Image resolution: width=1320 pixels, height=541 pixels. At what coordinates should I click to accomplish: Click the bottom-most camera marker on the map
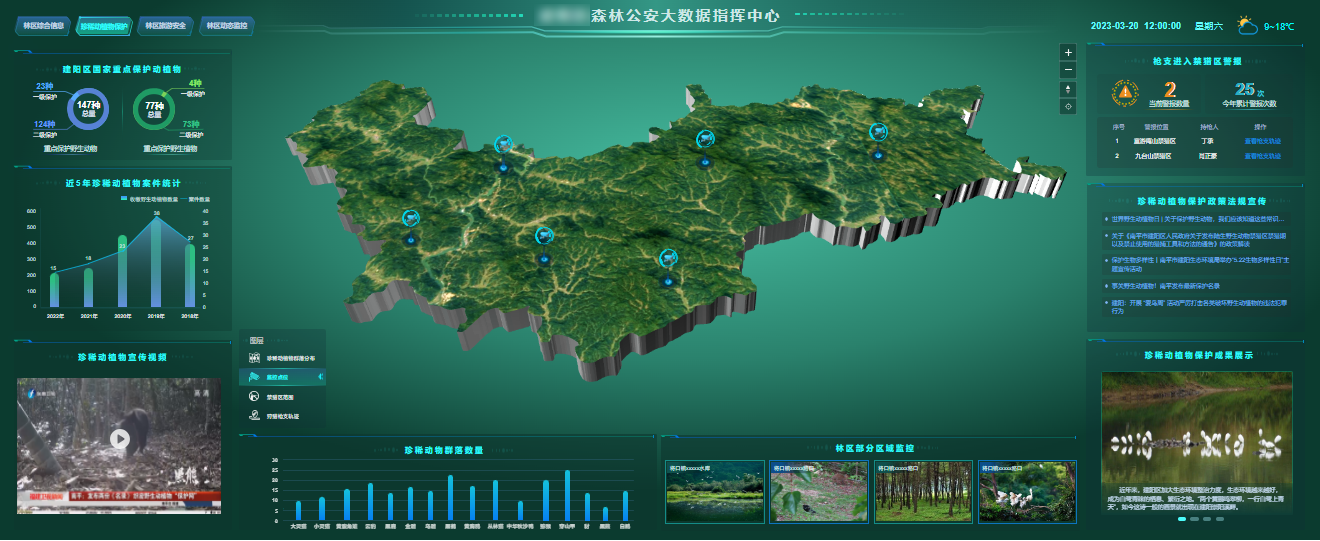[x=667, y=259]
